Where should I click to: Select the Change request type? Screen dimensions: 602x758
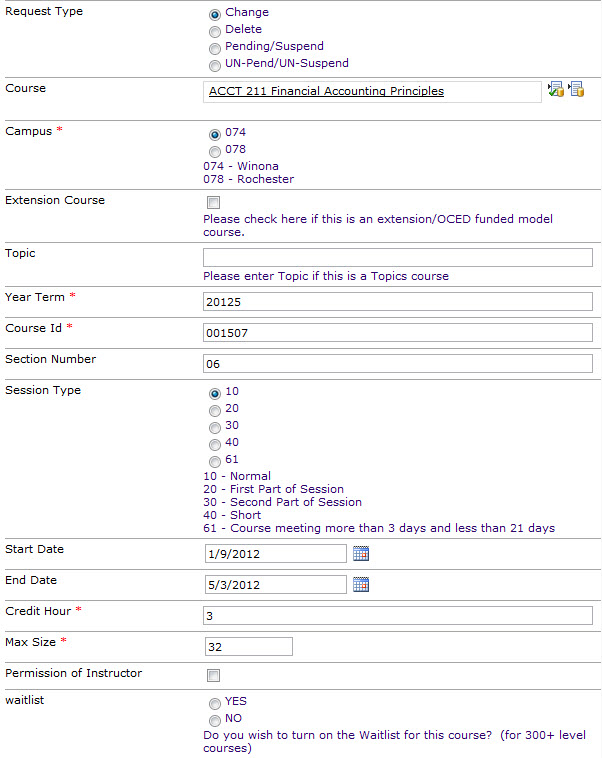pos(215,15)
